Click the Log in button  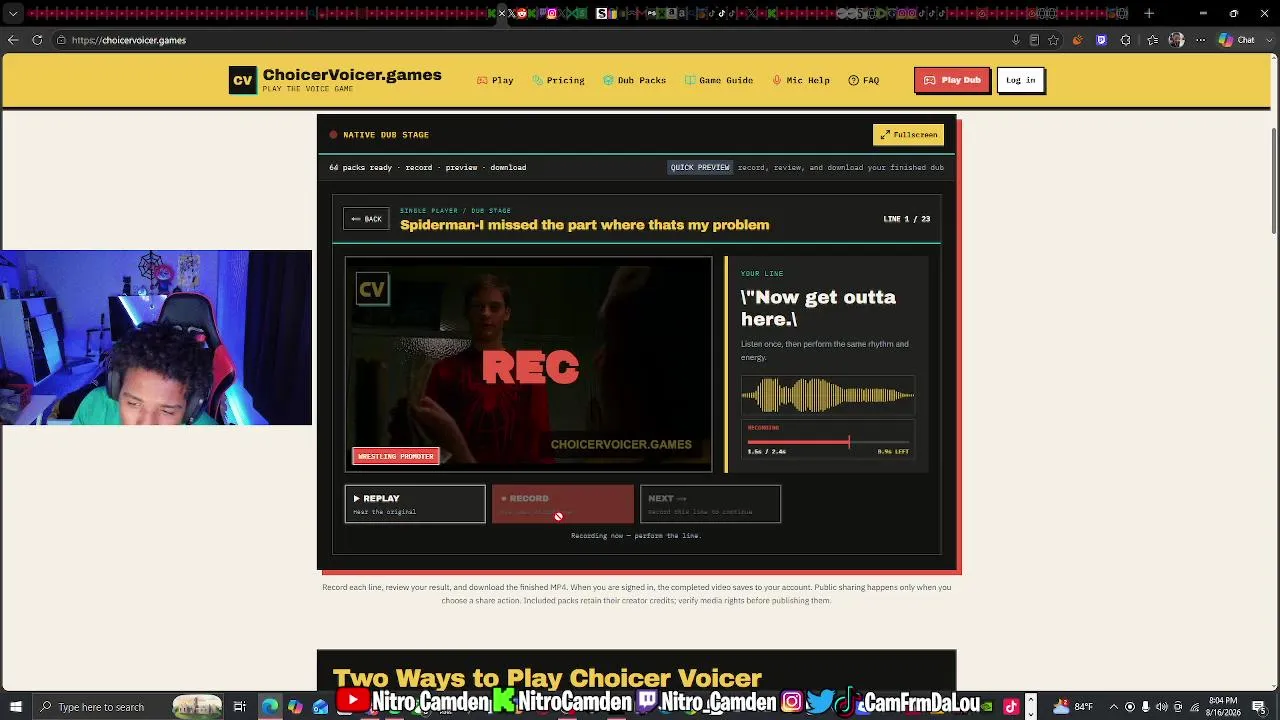click(x=1021, y=80)
